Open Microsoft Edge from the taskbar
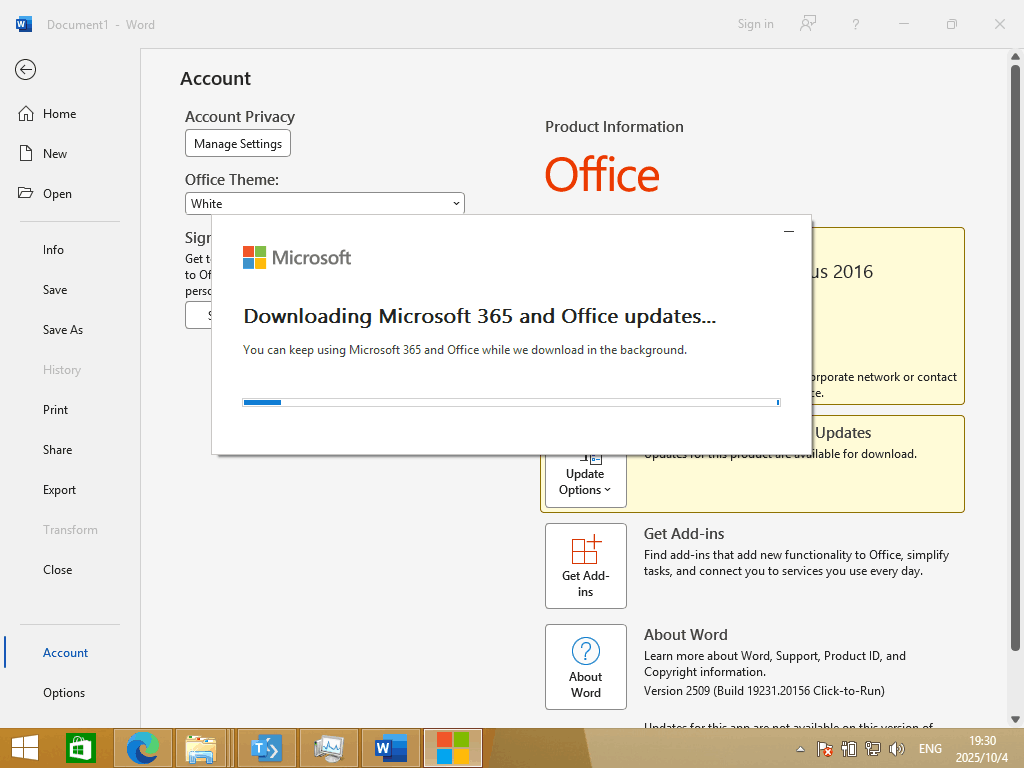 143,748
